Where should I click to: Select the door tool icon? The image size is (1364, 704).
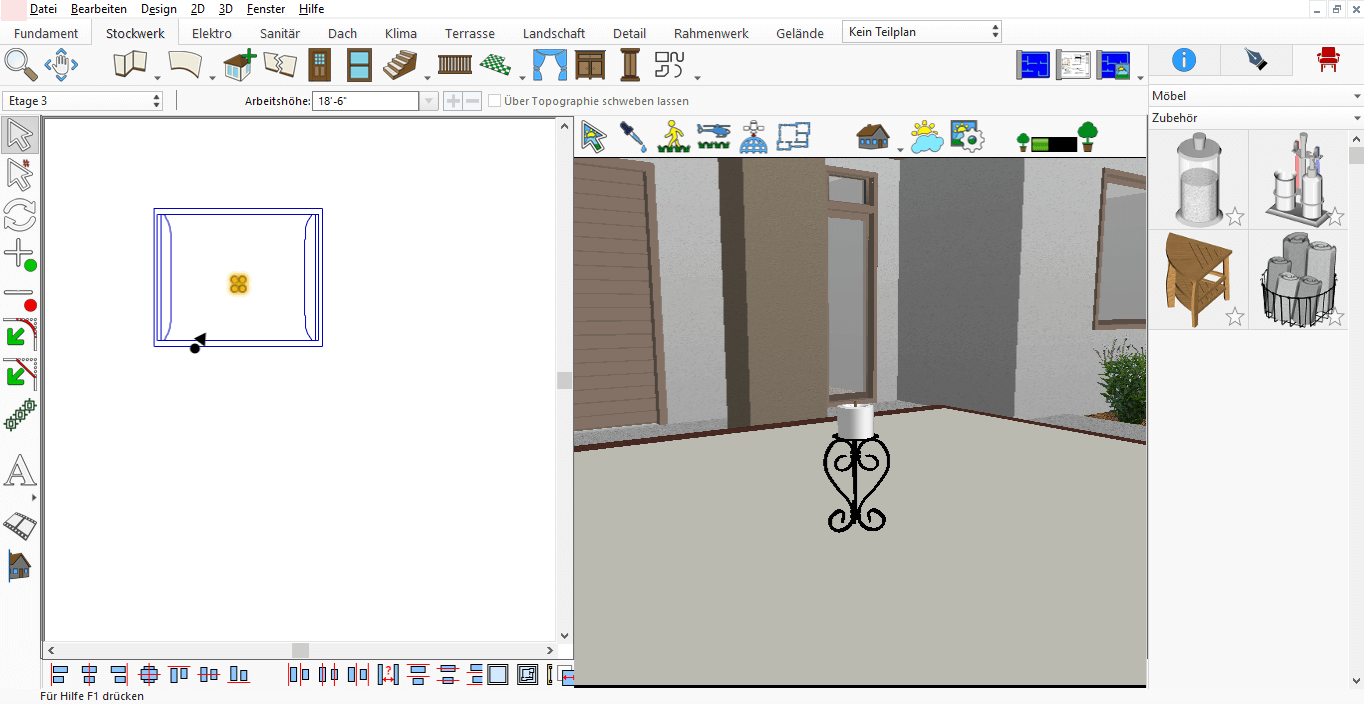[319, 65]
